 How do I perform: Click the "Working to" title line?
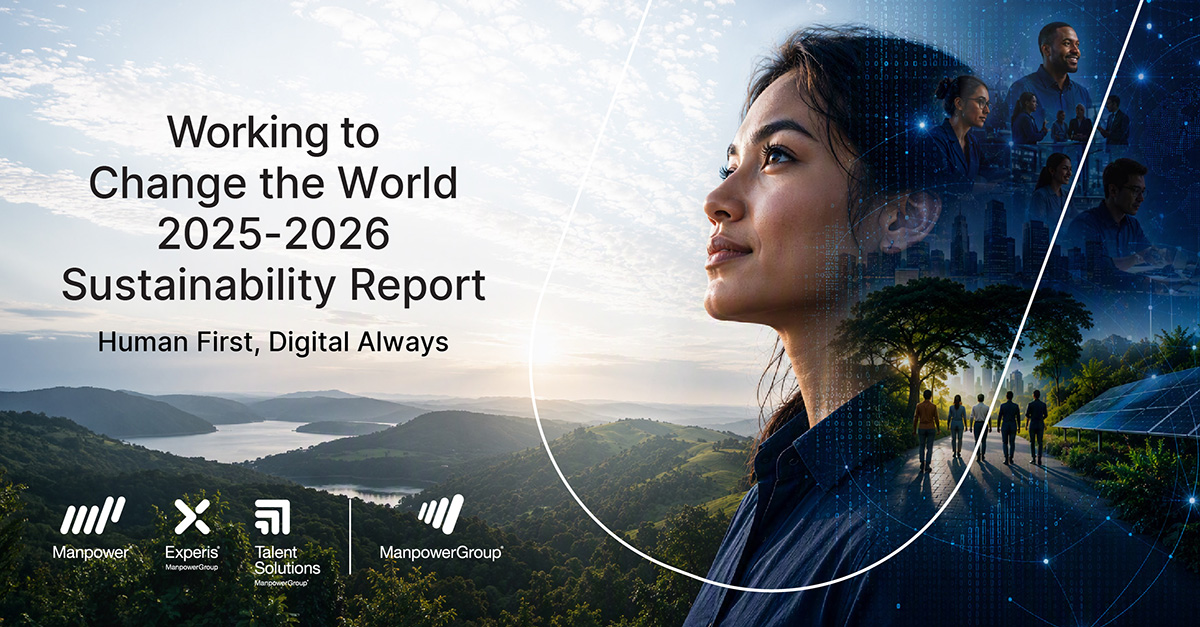tap(273, 134)
